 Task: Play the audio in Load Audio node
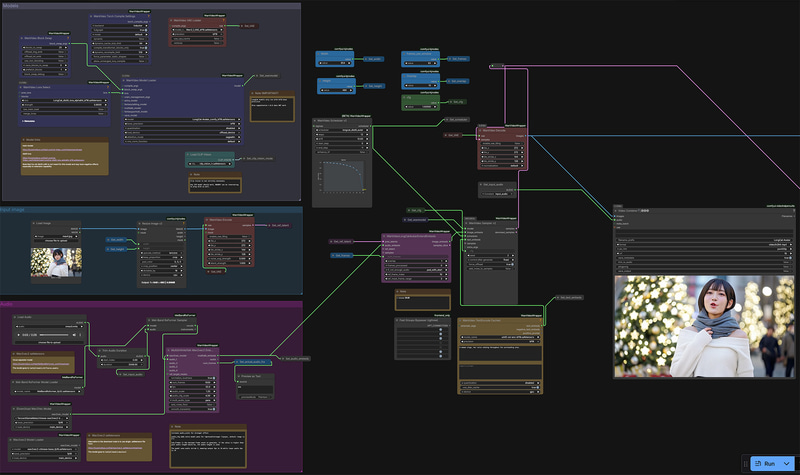tap(19, 335)
